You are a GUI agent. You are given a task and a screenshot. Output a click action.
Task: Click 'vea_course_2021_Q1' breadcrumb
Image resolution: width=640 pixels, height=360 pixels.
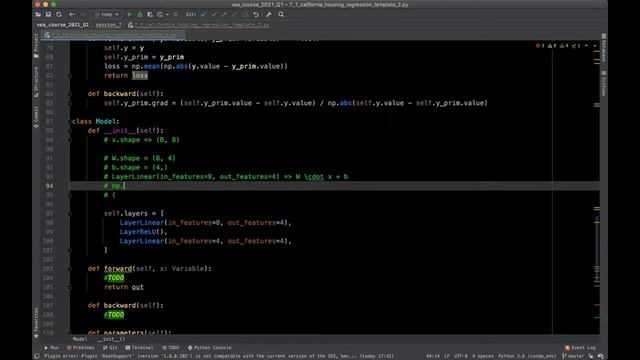tap(62, 25)
